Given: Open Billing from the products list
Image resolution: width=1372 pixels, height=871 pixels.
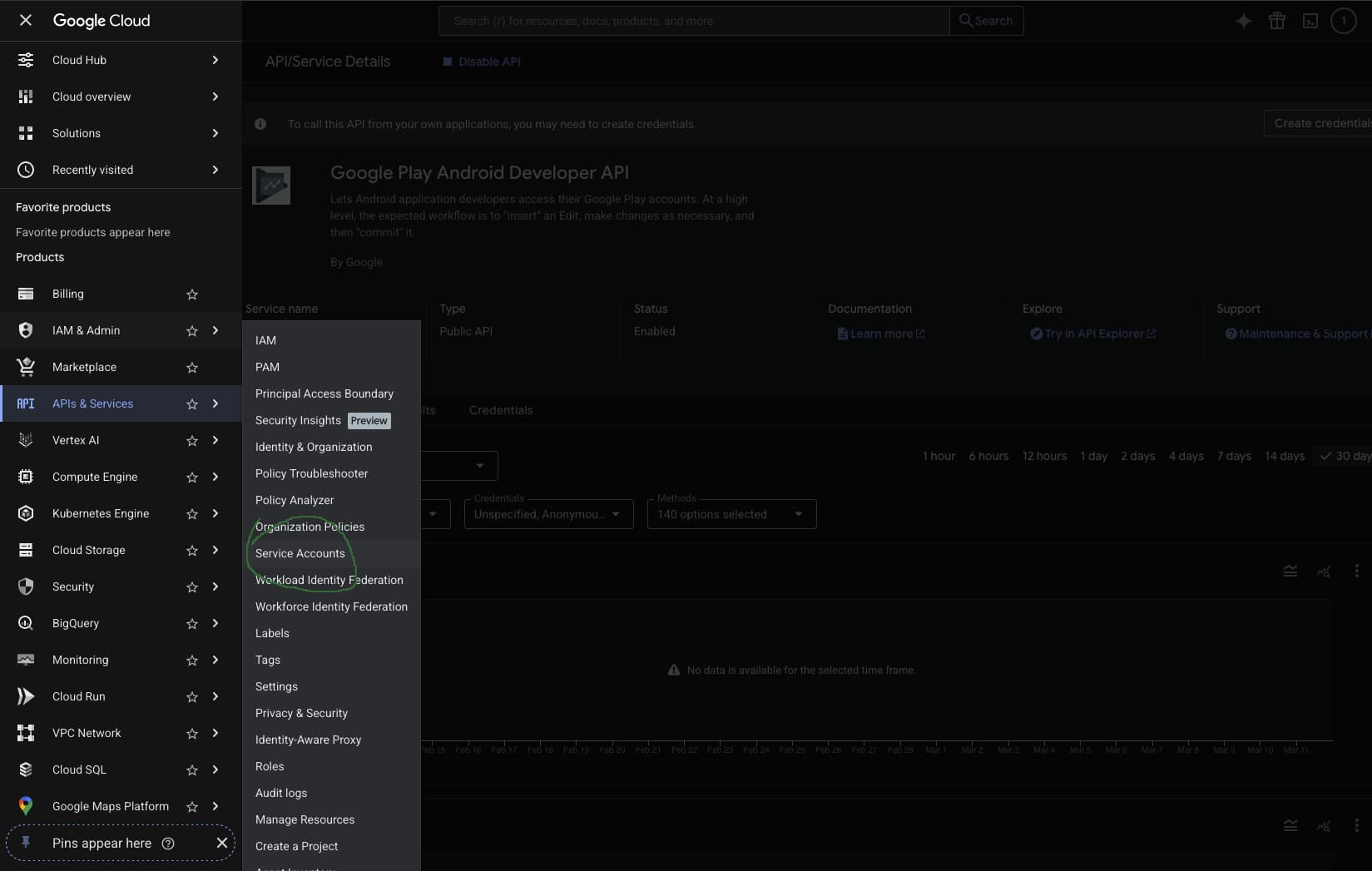Looking at the screenshot, I should pos(67,294).
